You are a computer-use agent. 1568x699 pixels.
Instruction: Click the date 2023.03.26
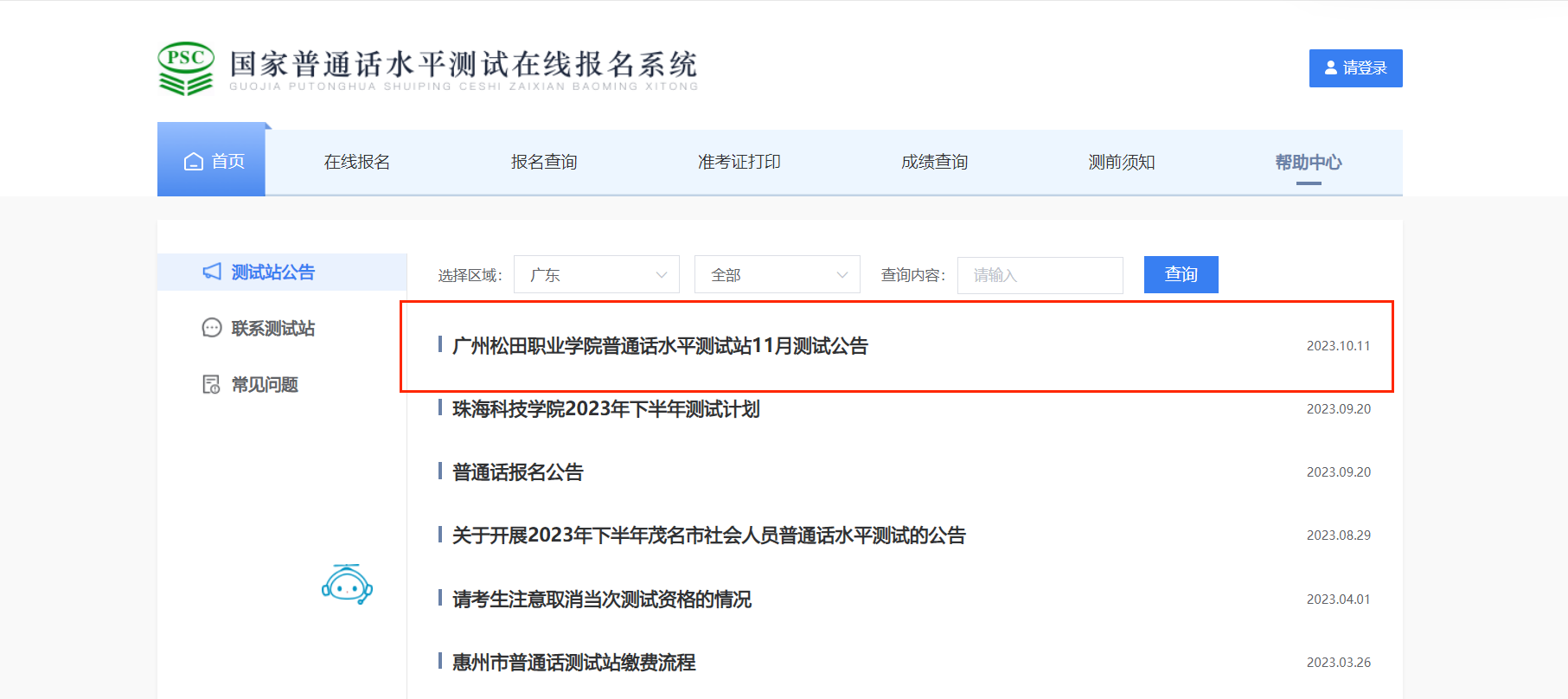pyautogui.click(x=1338, y=663)
